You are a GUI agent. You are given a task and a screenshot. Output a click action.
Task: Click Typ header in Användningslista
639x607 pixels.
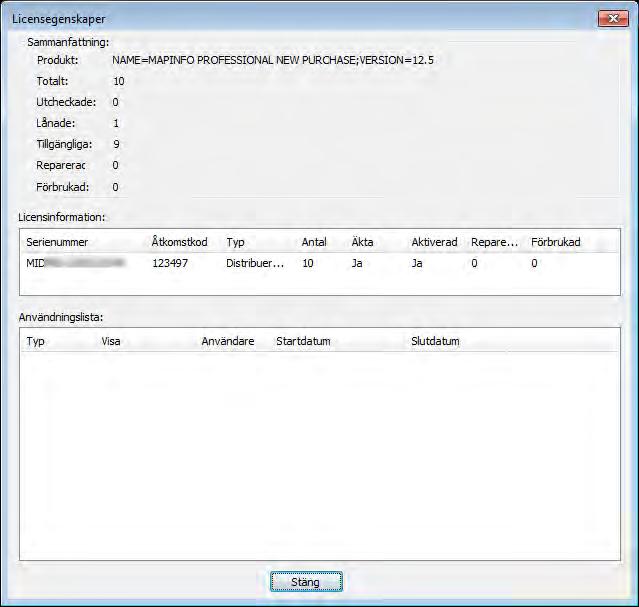coord(35,341)
